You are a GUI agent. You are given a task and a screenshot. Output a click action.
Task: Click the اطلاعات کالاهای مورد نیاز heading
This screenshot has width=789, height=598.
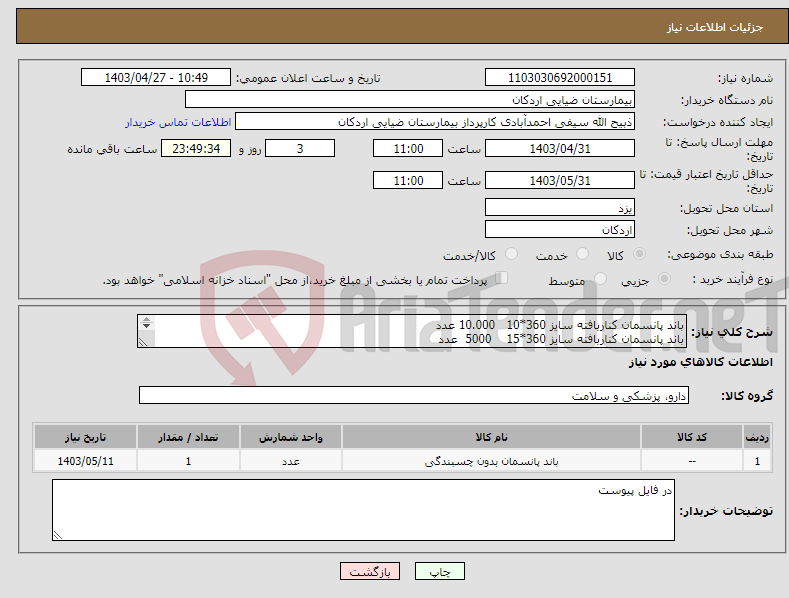[700, 362]
